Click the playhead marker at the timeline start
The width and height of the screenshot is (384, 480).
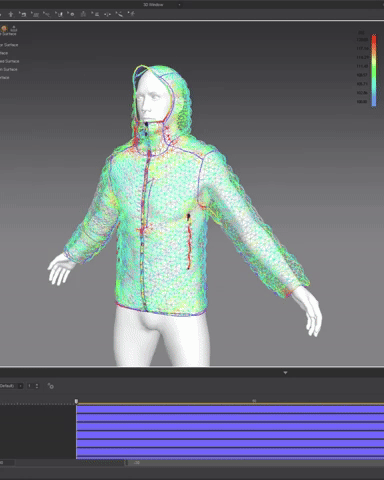pos(76,401)
